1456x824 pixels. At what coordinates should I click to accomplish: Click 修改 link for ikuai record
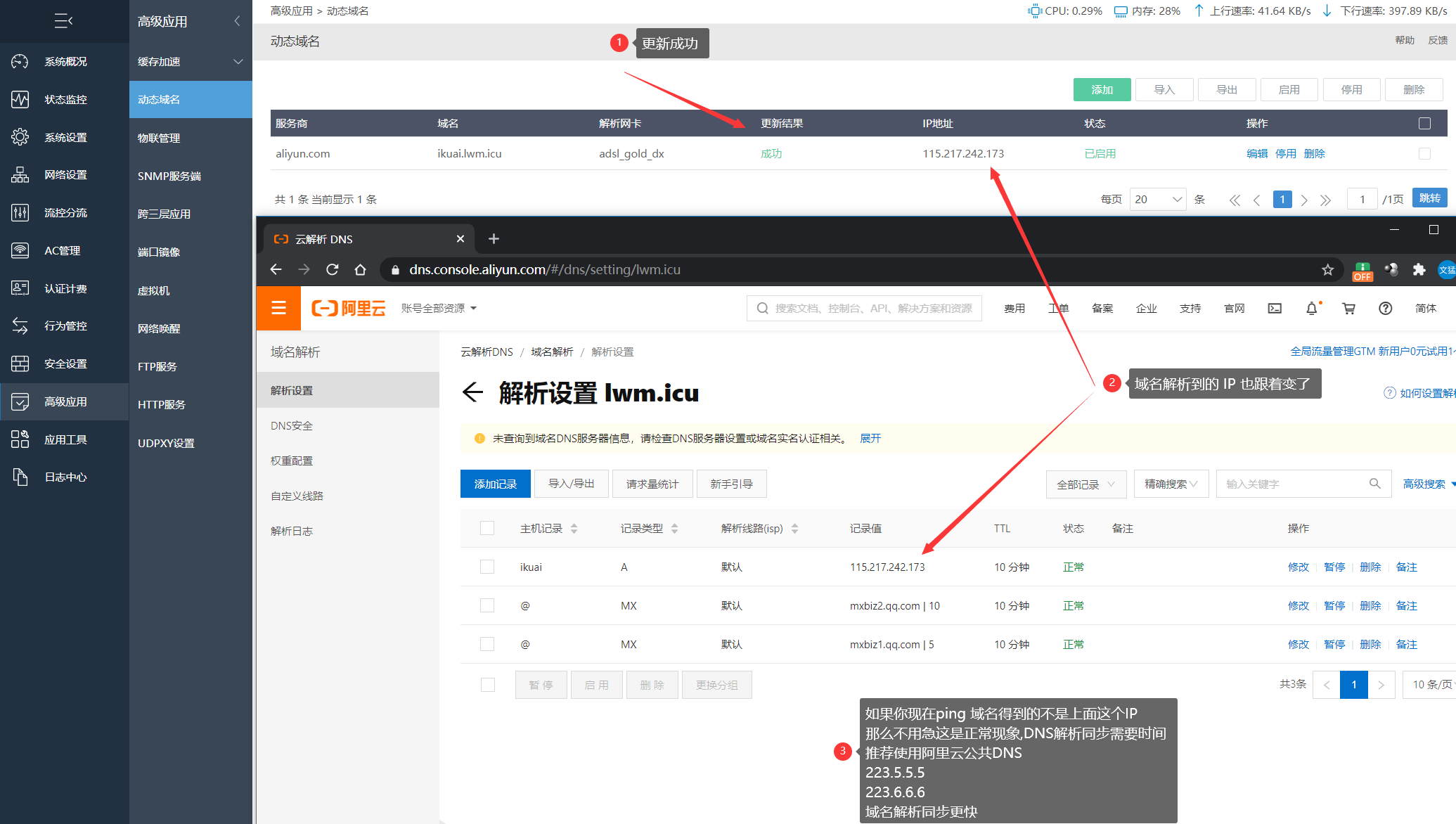(x=1298, y=567)
